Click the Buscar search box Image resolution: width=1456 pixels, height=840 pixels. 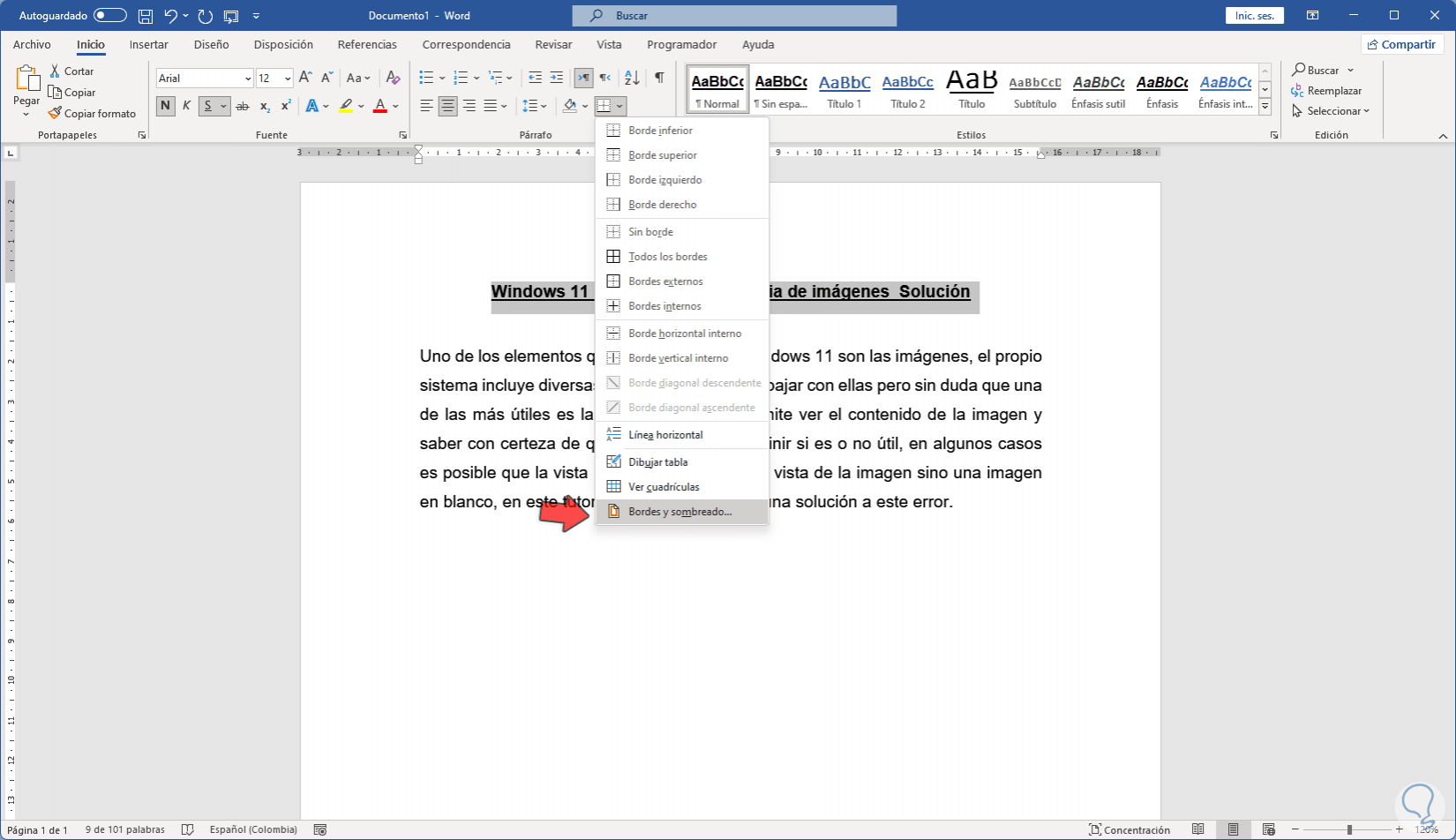(x=734, y=16)
